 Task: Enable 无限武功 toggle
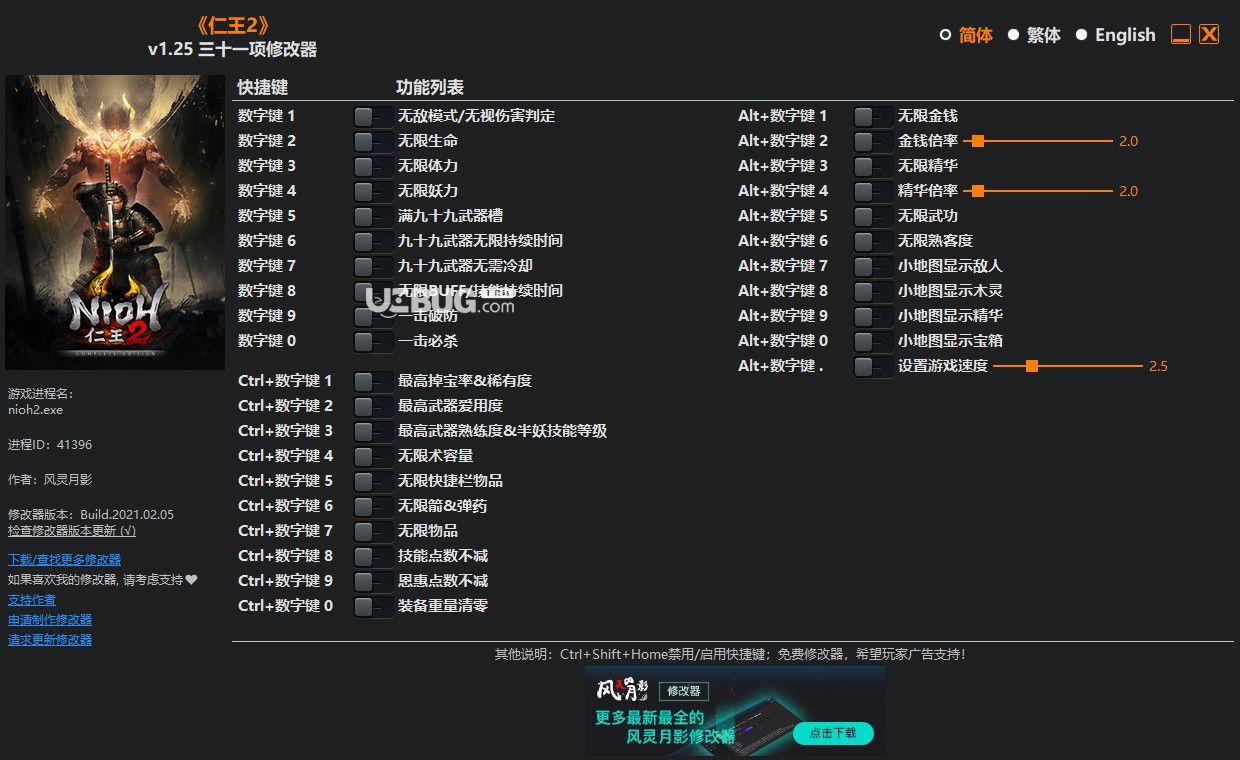pos(873,216)
